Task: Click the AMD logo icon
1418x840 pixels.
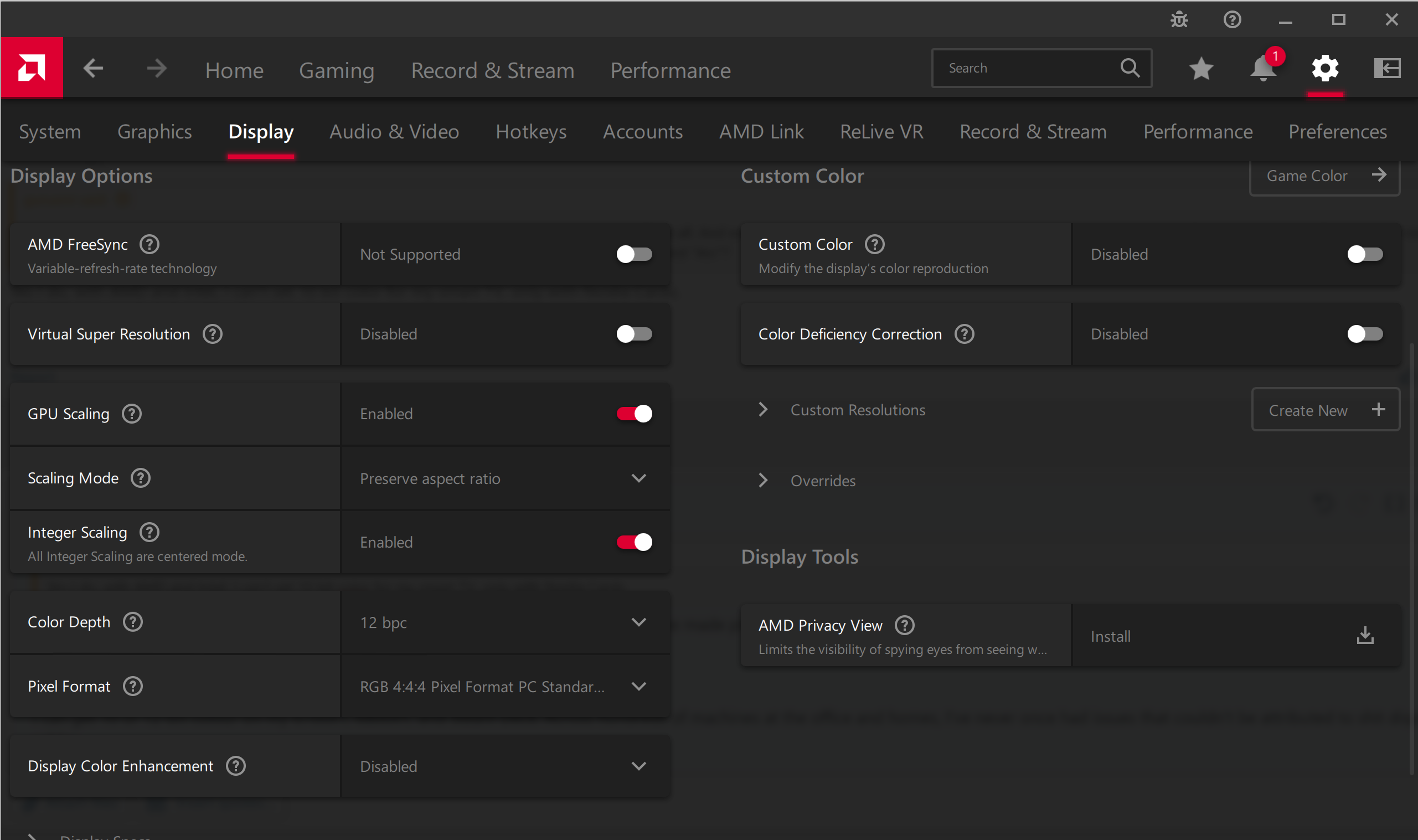Action: [x=32, y=68]
